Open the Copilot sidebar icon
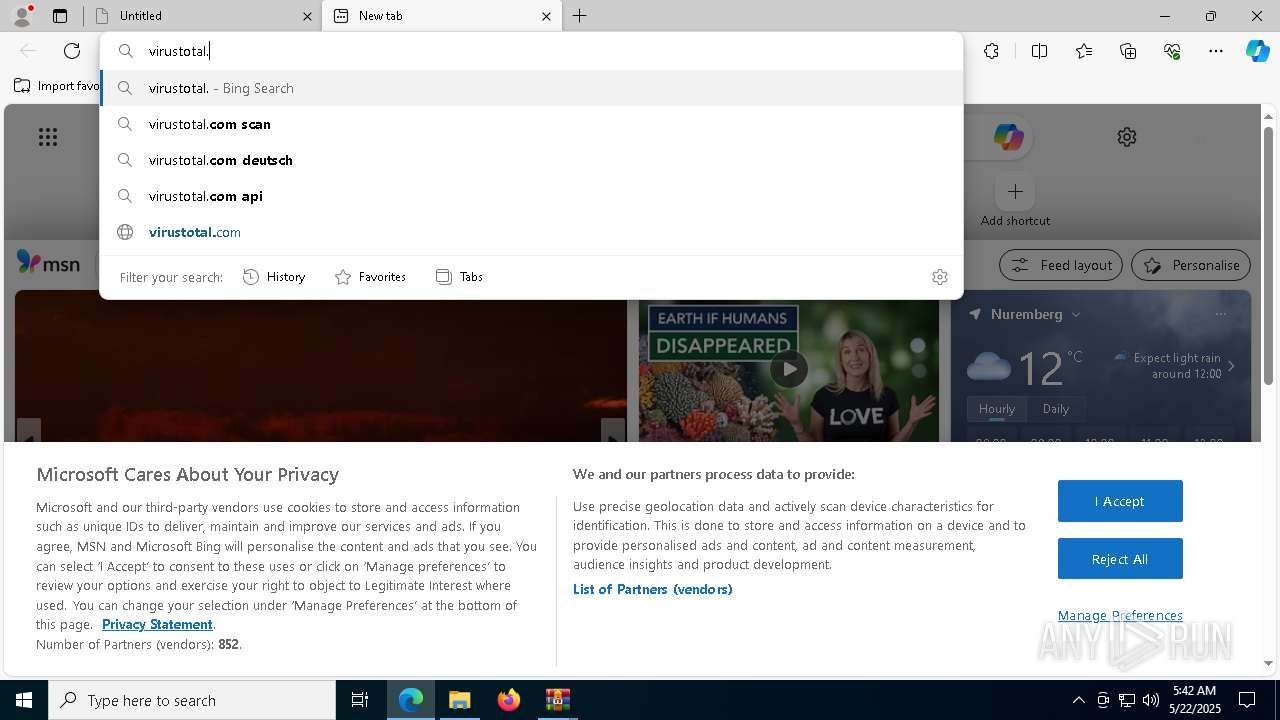This screenshot has width=1280, height=720. point(1258,51)
